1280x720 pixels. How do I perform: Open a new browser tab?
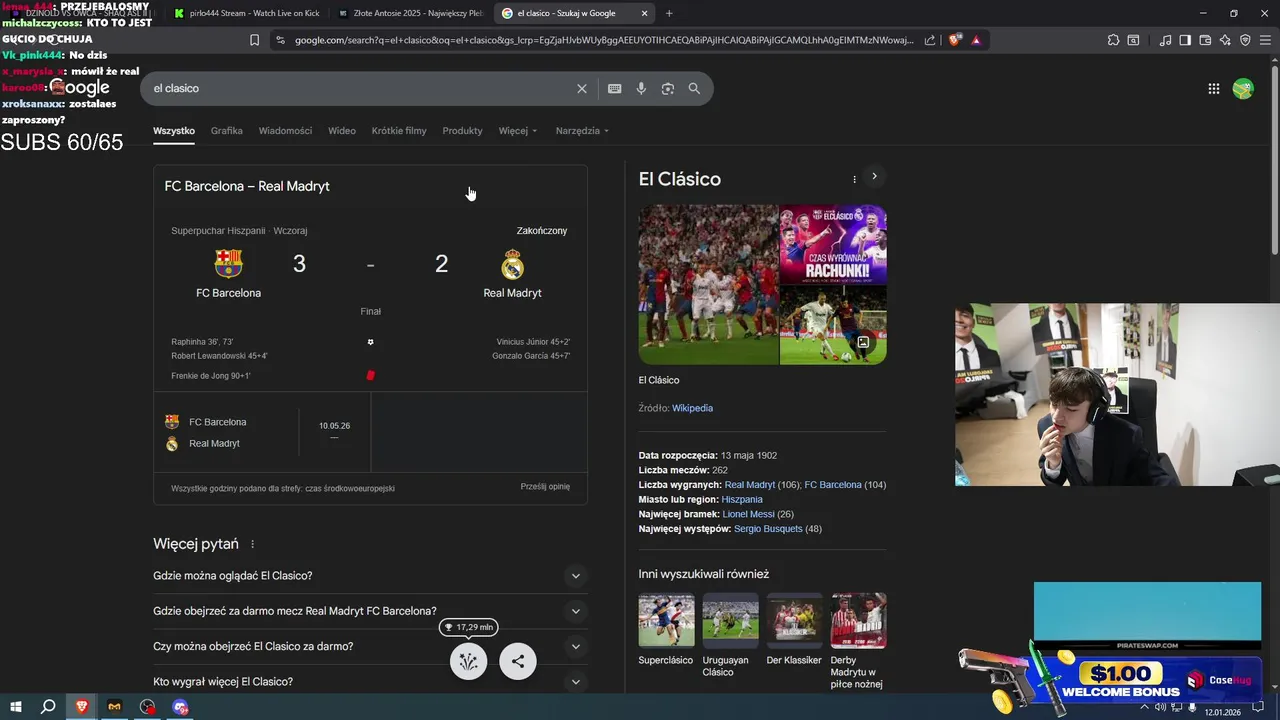coord(669,13)
